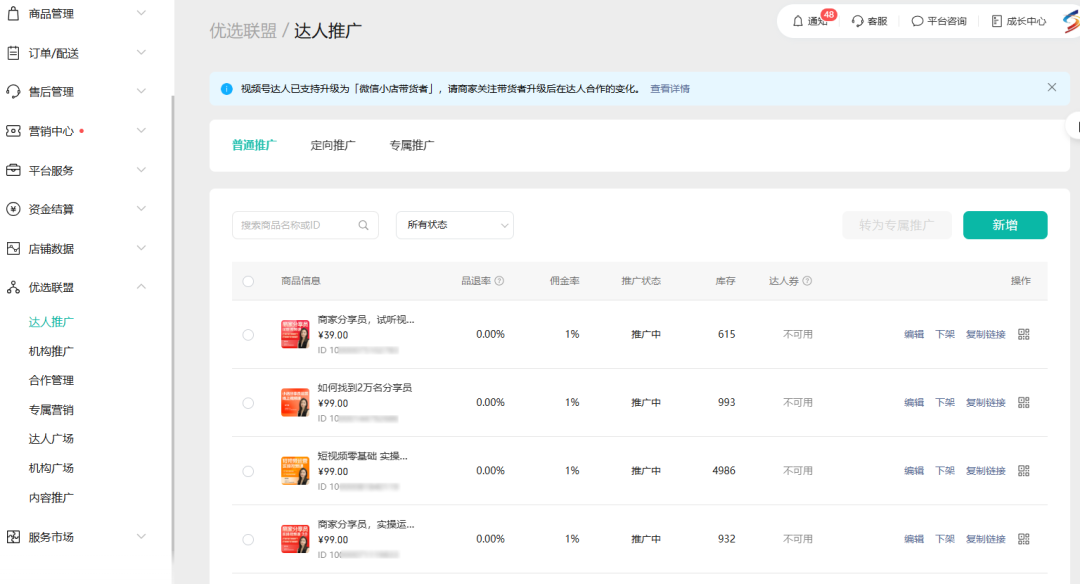Screen dimensions: 1080x584
Task: Show QR code for the 4986-stock product
Action: coord(1023,470)
